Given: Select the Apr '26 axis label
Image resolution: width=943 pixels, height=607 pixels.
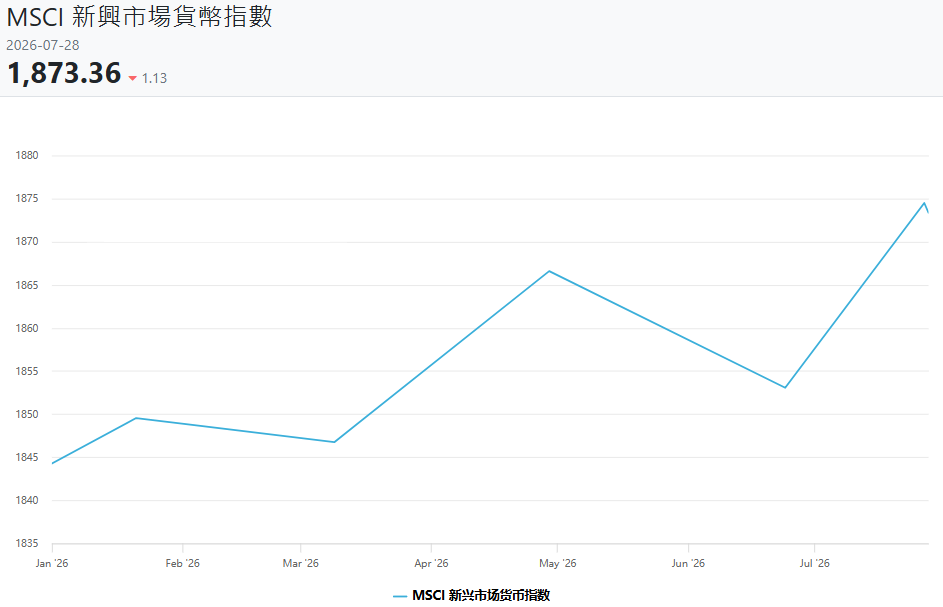Looking at the screenshot, I should coord(431,563).
